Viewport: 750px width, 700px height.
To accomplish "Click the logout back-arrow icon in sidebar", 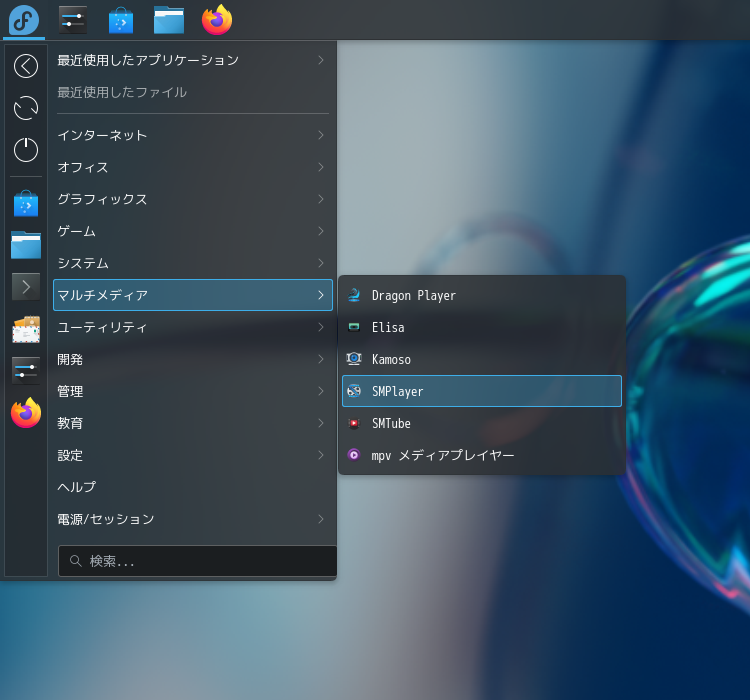I will click(x=26, y=66).
